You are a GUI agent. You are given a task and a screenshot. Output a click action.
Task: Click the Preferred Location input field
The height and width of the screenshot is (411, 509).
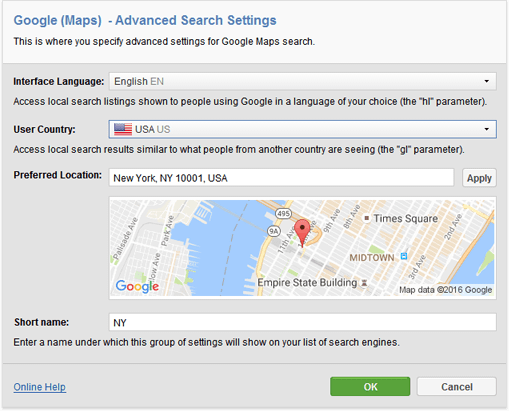(x=281, y=178)
